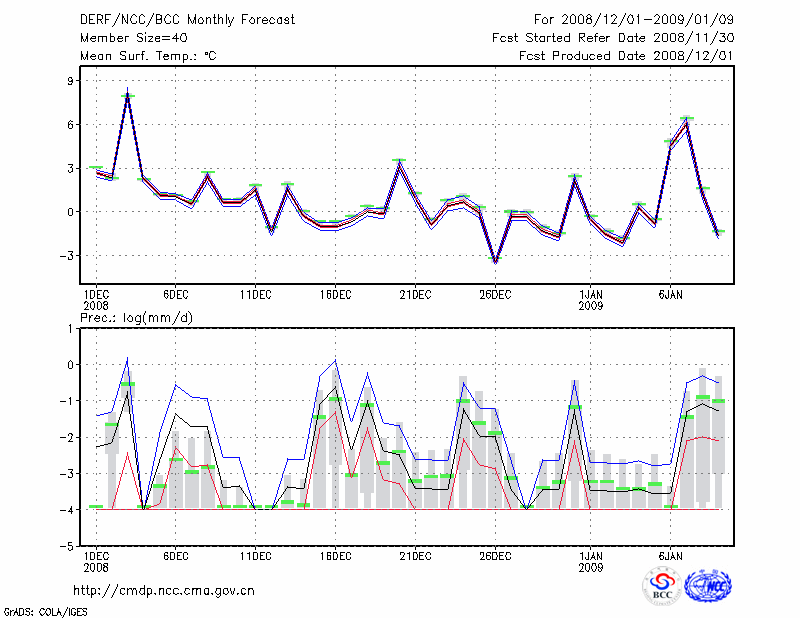Viewport: 800px width, 618px height.
Task: Click the temperature peak near 3 December
Action: [x=128, y=97]
